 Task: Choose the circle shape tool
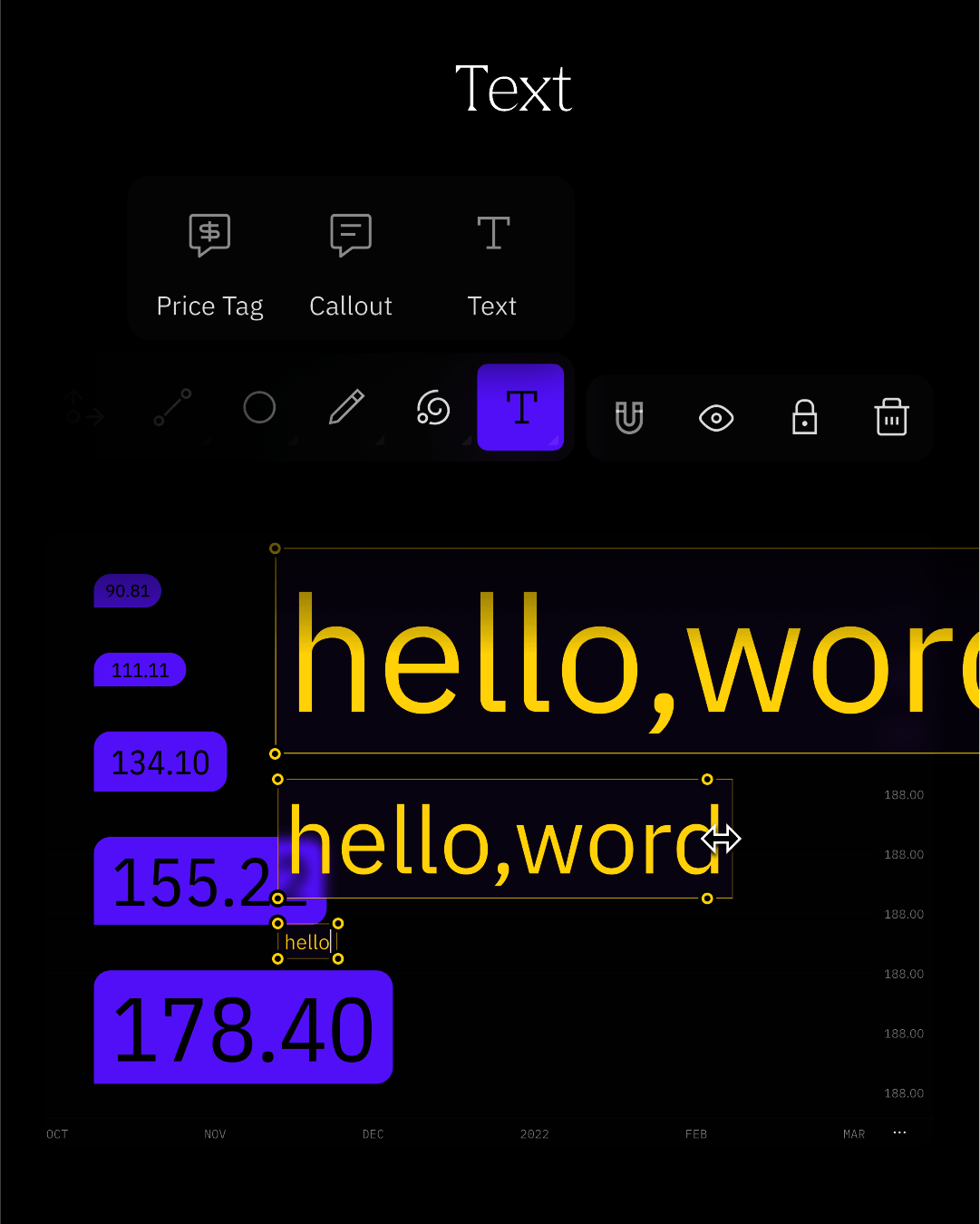tap(259, 407)
